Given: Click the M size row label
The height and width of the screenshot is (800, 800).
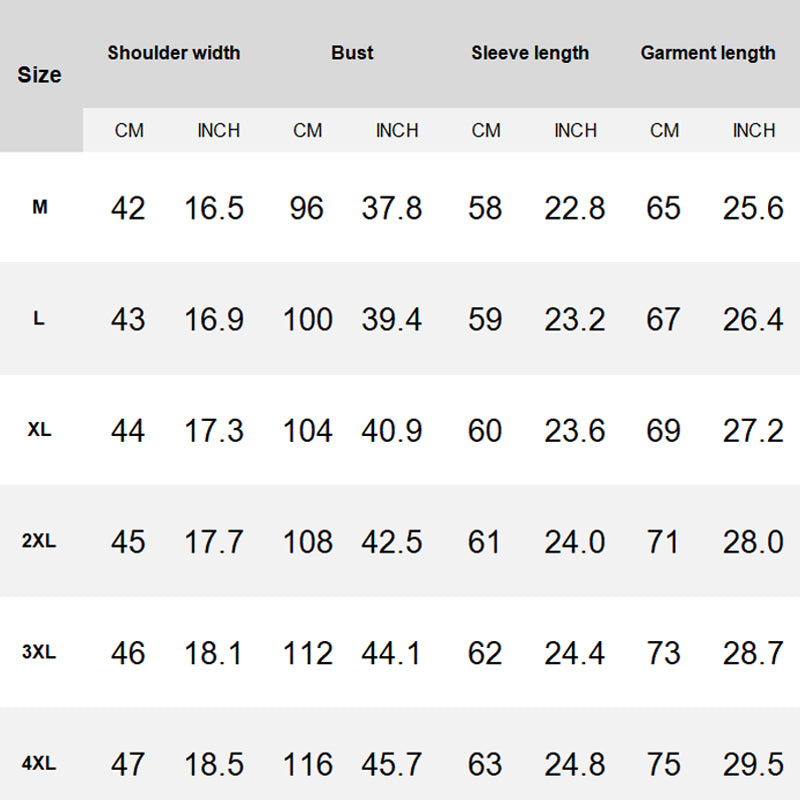Looking at the screenshot, I should [40, 208].
